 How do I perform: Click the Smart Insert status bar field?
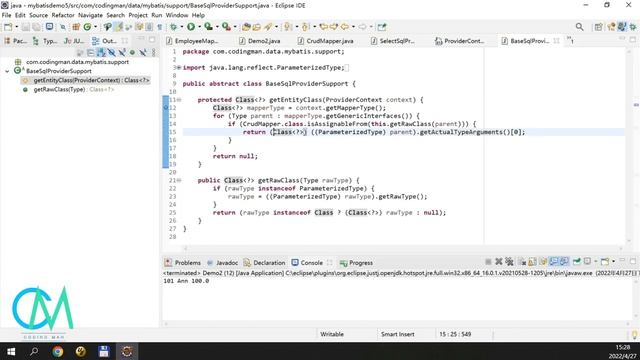(x=398, y=334)
